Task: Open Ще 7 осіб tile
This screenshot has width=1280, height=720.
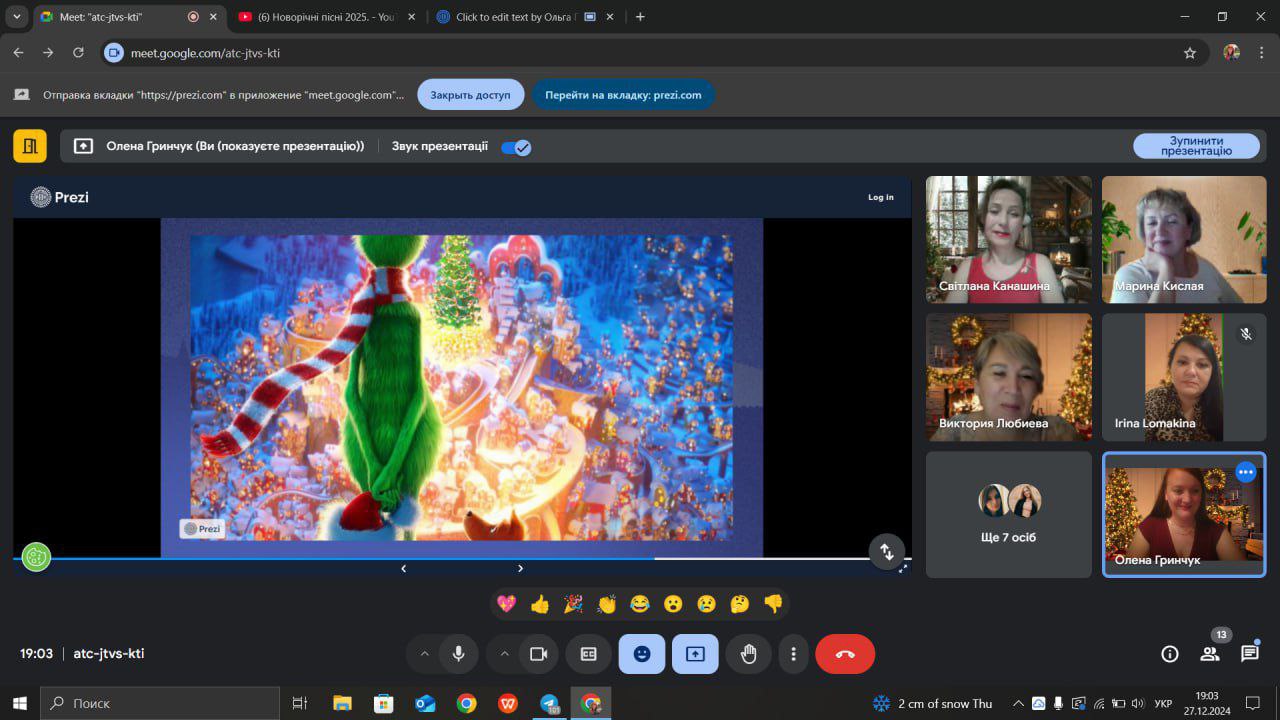Action: coord(1009,514)
